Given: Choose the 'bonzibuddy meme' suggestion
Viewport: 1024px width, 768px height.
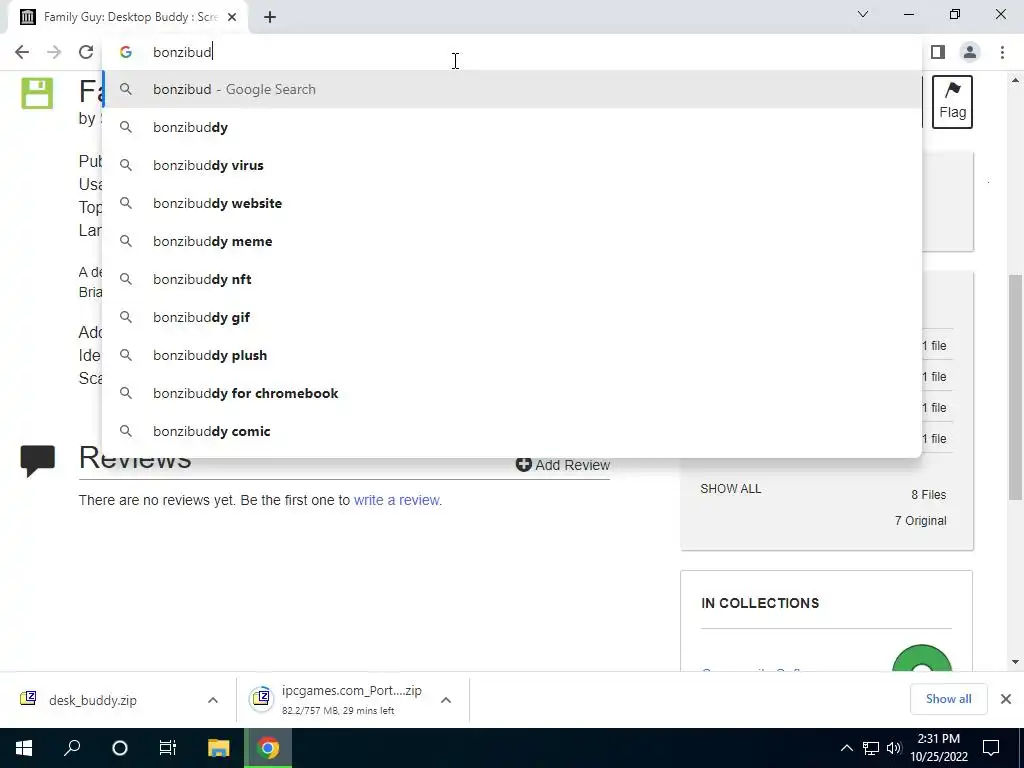Looking at the screenshot, I should (513, 241).
